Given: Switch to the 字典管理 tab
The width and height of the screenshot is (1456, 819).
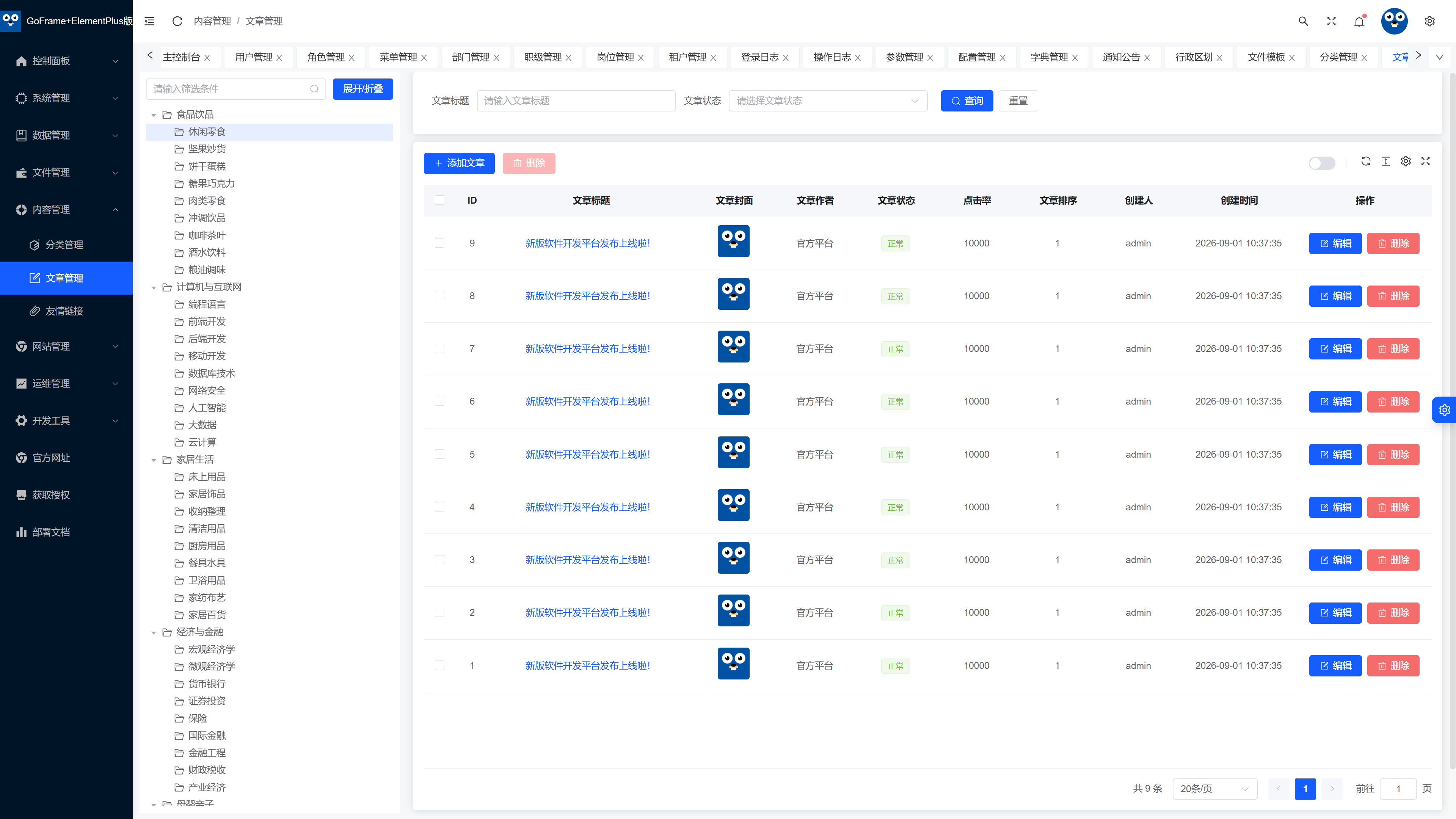Looking at the screenshot, I should coord(1049,57).
